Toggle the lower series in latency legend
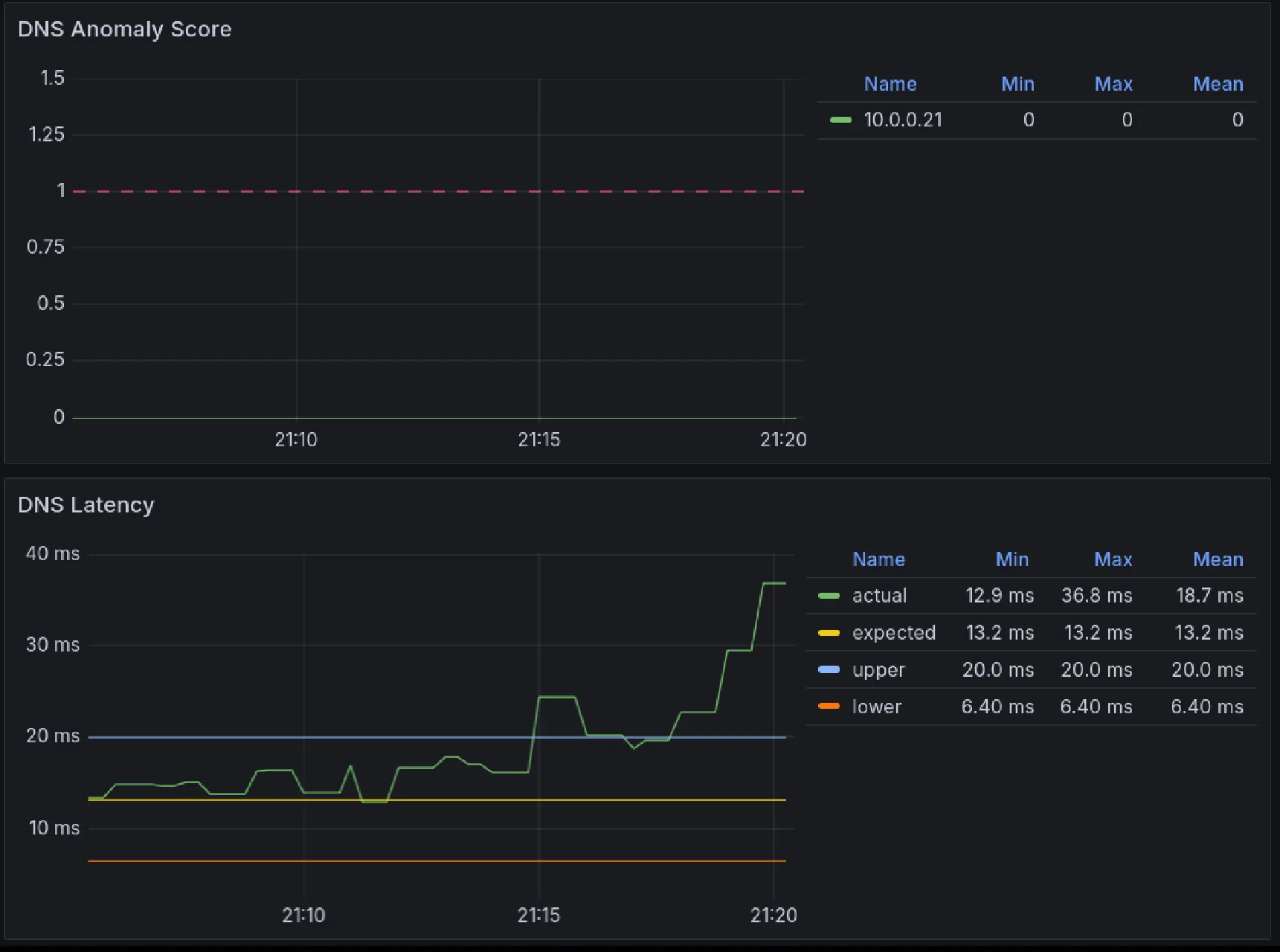Image resolution: width=1280 pixels, height=952 pixels. (877, 707)
